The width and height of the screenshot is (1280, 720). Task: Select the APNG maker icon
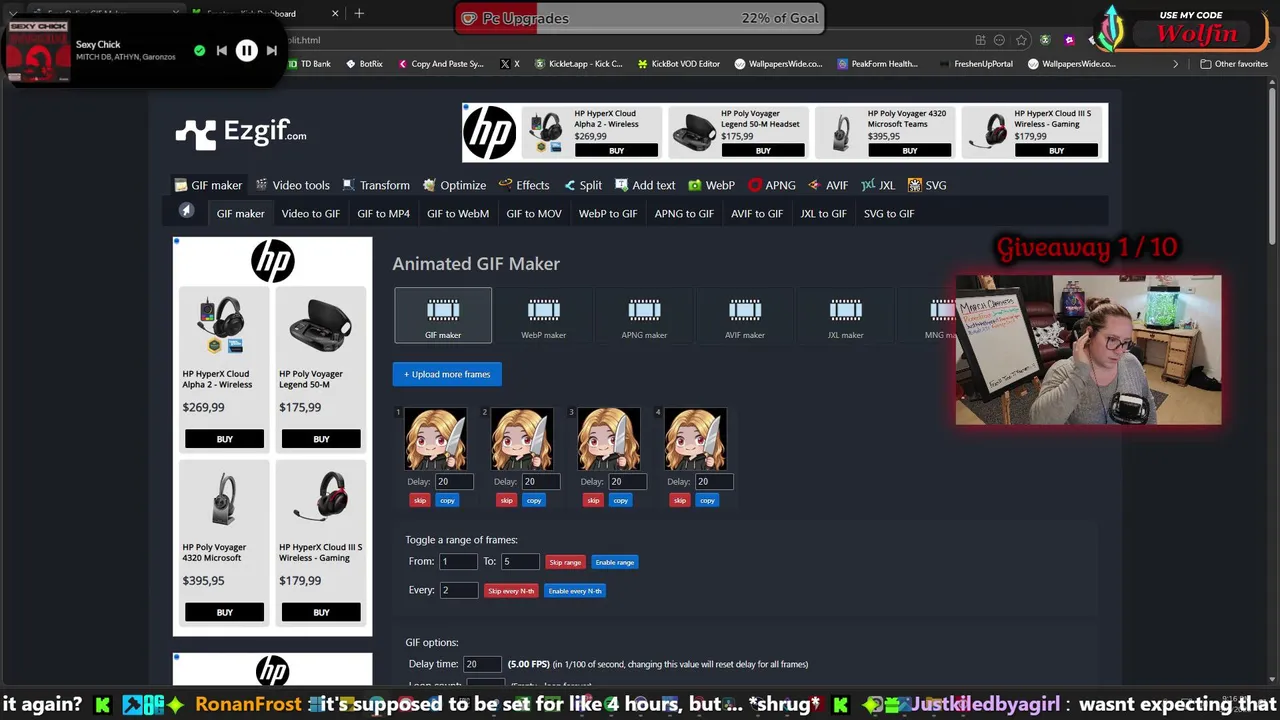point(644,315)
